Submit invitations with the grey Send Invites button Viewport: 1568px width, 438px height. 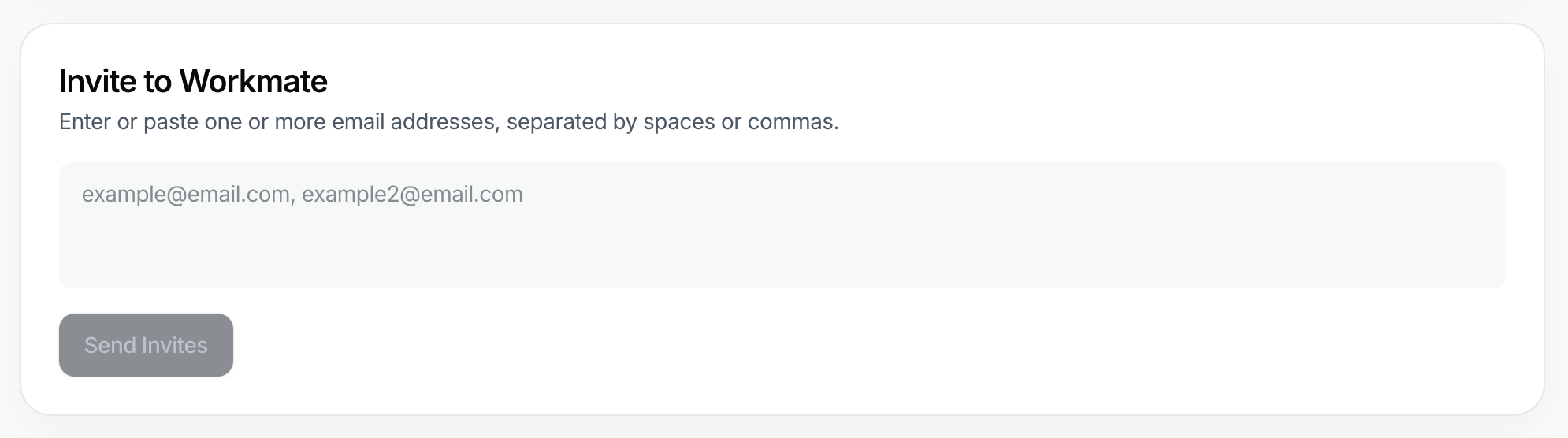(146, 345)
